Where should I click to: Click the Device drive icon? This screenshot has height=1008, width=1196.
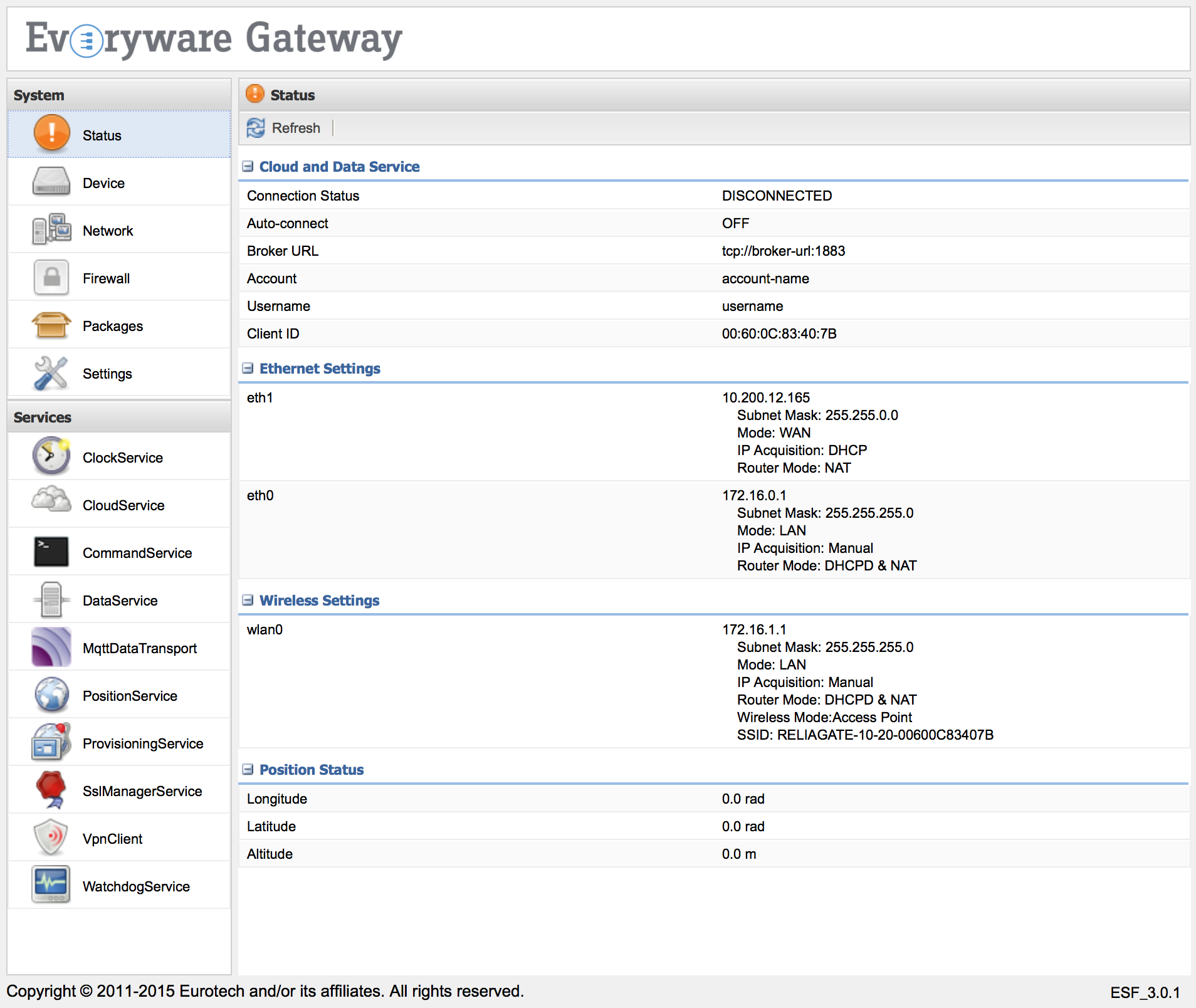tap(51, 182)
